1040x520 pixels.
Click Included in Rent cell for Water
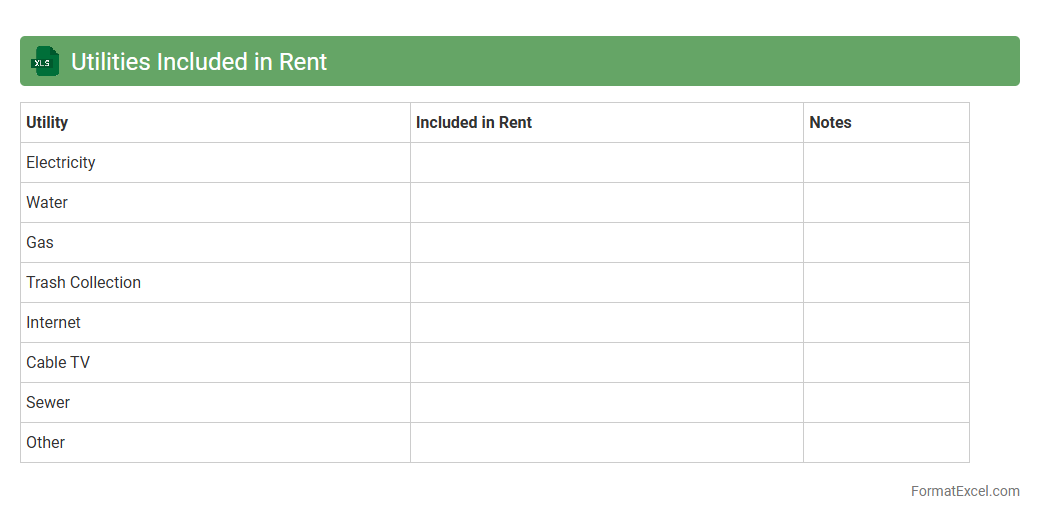point(606,202)
